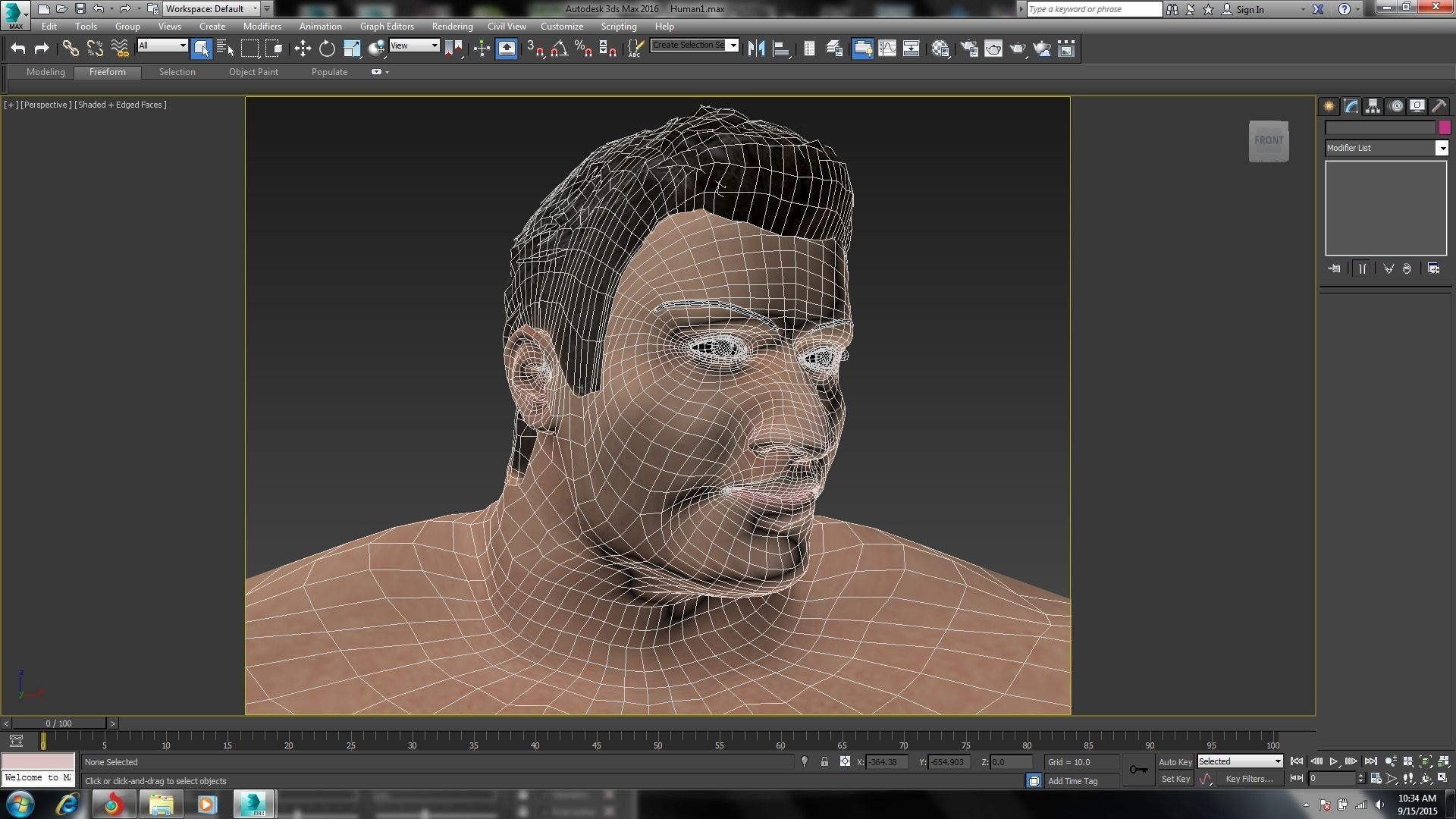The height and width of the screenshot is (819, 1456).
Task: Open the Rendering menu
Action: [452, 26]
